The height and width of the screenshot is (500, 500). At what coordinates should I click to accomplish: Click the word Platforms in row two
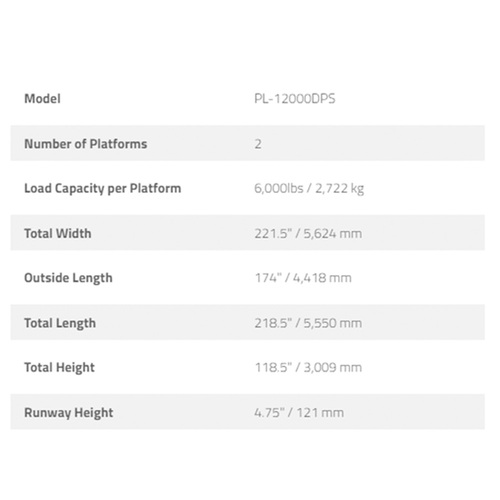118,144
